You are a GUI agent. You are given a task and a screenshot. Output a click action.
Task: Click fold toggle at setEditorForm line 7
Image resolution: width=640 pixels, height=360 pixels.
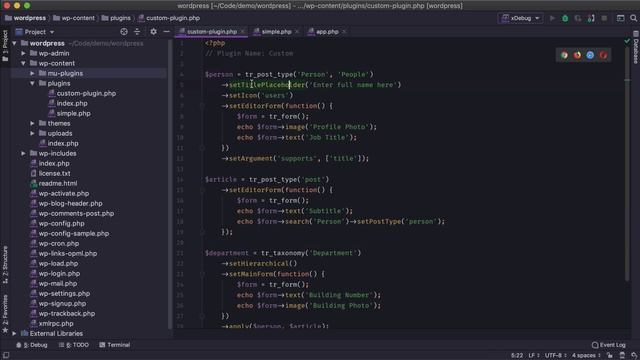[x=202, y=106]
